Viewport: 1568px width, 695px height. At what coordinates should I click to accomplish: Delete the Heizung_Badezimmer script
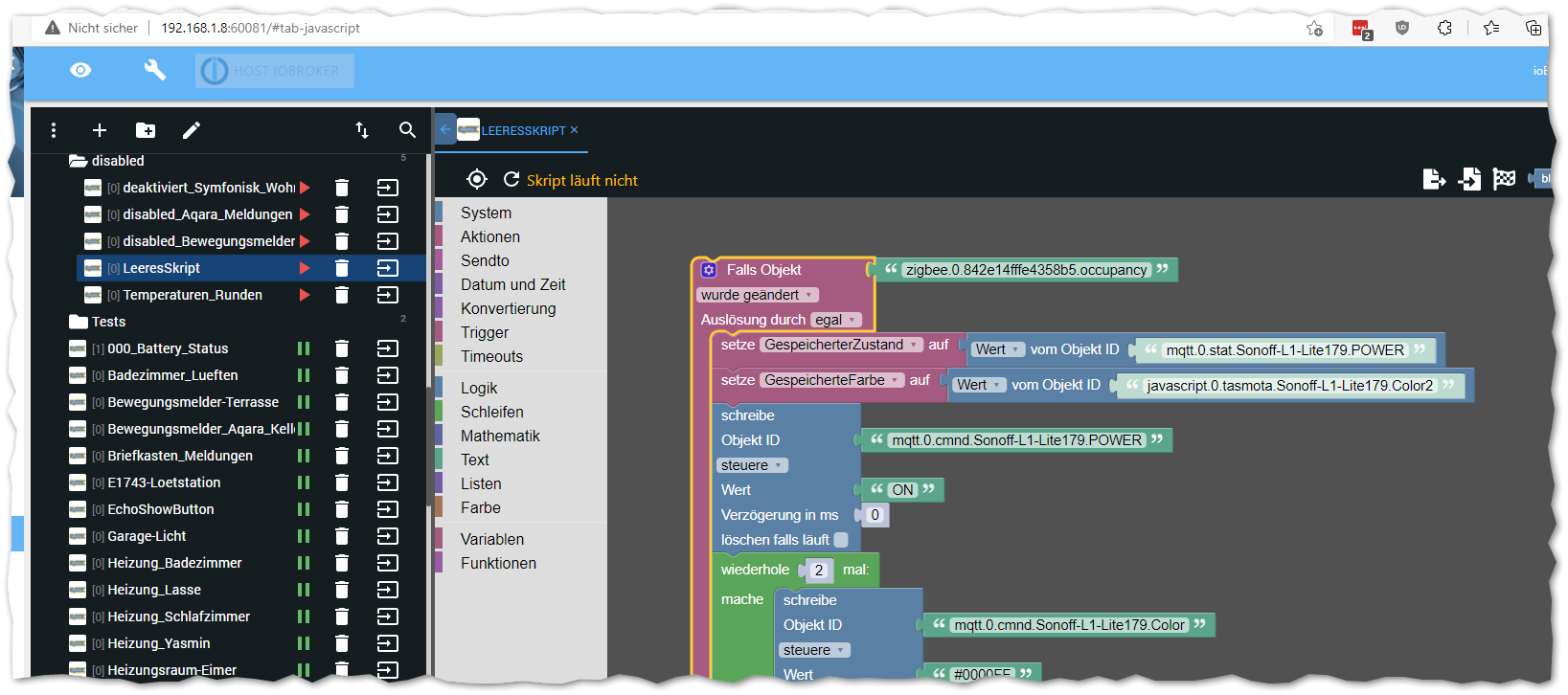coord(342,563)
